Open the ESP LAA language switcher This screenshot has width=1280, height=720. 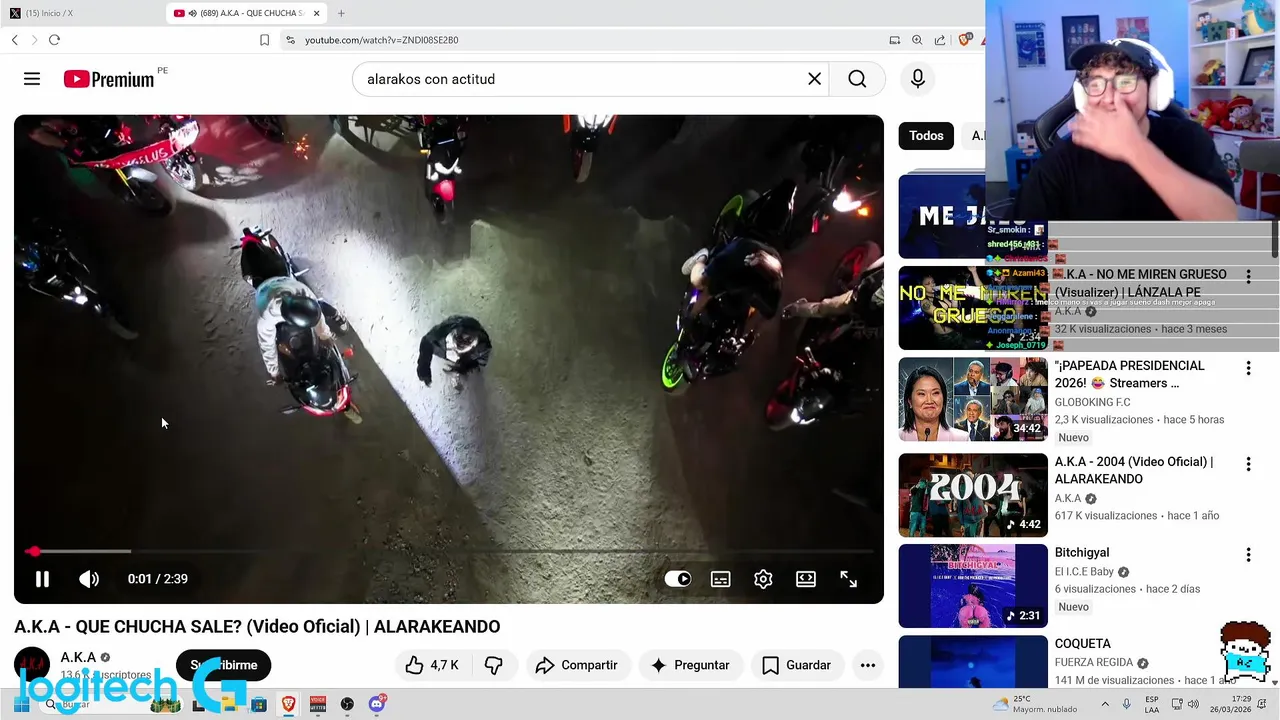pyautogui.click(x=1152, y=704)
